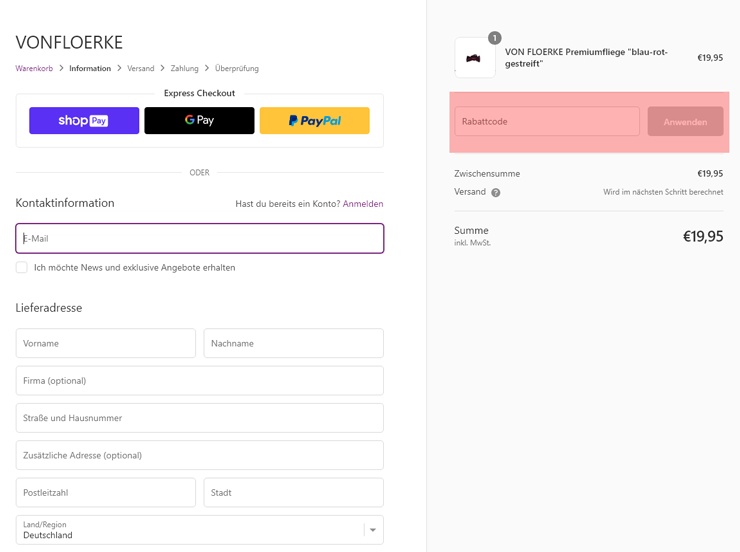Select the Versand breadcrumb step
The height and width of the screenshot is (552, 740).
coord(141,68)
